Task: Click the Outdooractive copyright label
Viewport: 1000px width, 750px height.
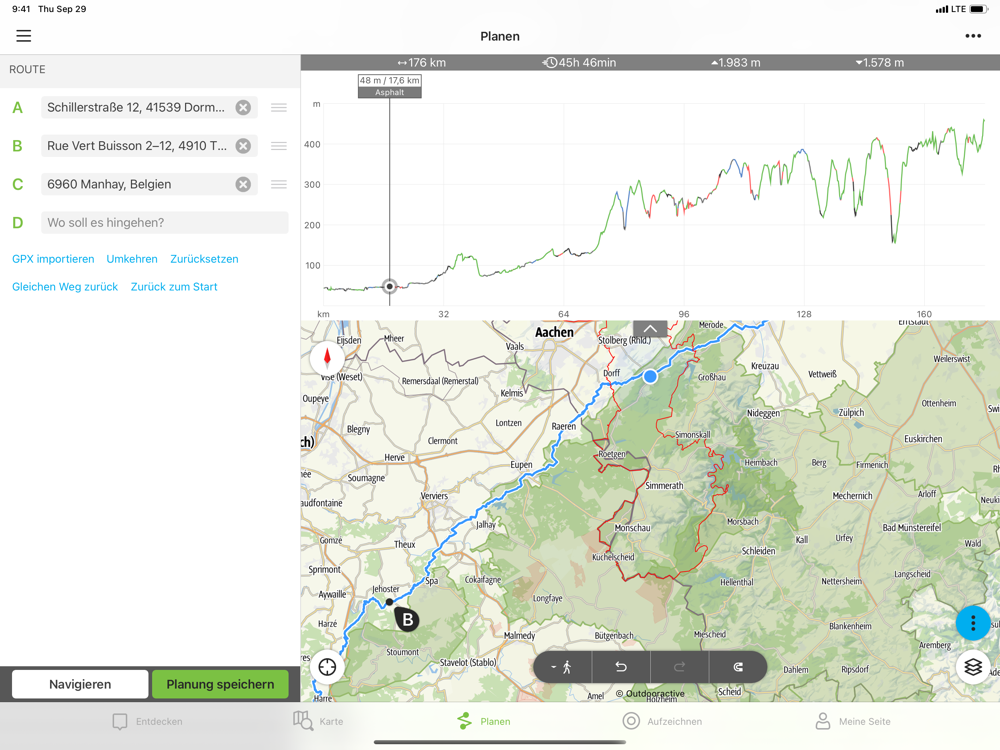Action: coord(650,693)
